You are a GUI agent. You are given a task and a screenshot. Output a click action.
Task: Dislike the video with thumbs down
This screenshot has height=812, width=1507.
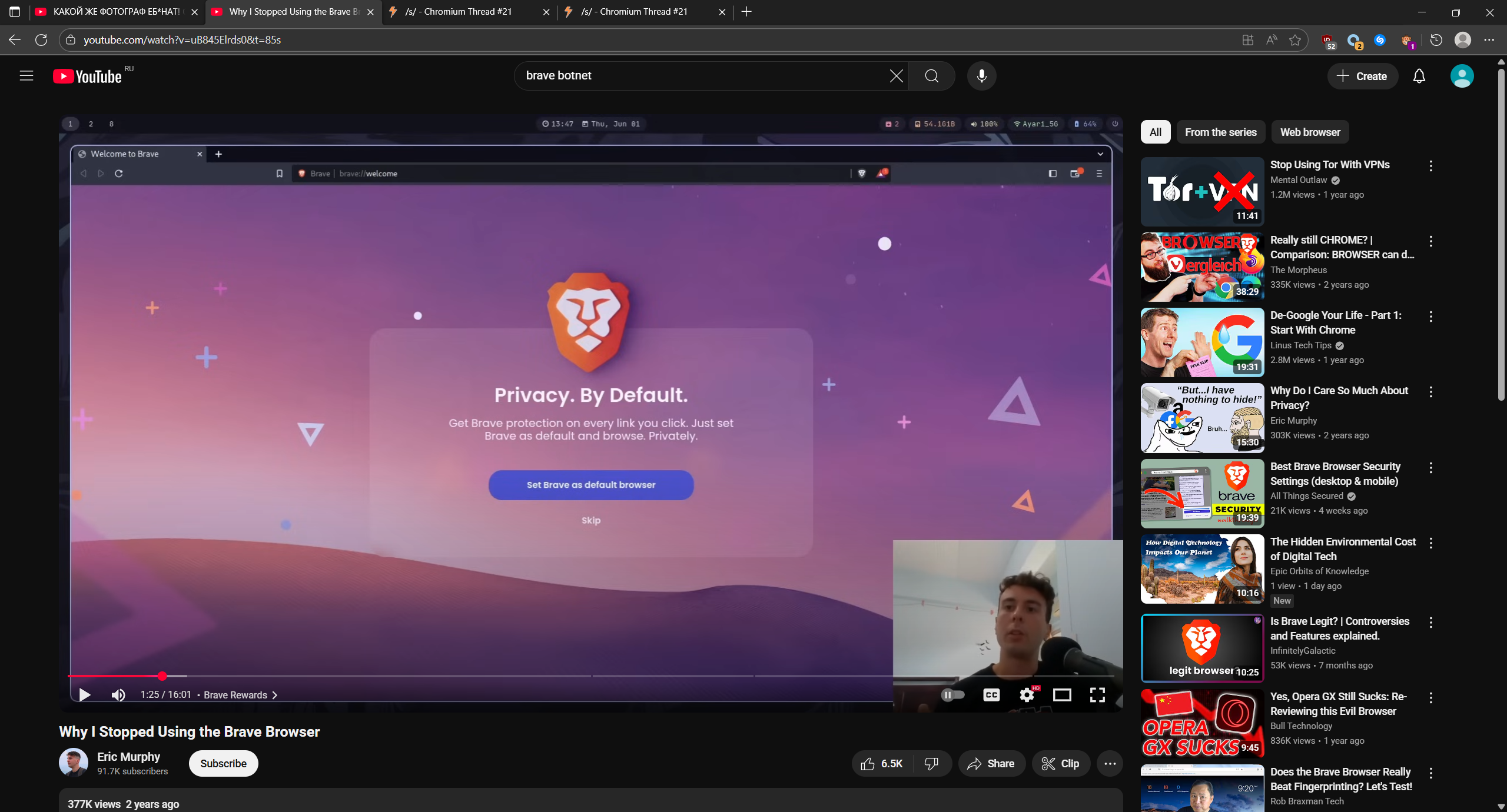[x=931, y=764]
